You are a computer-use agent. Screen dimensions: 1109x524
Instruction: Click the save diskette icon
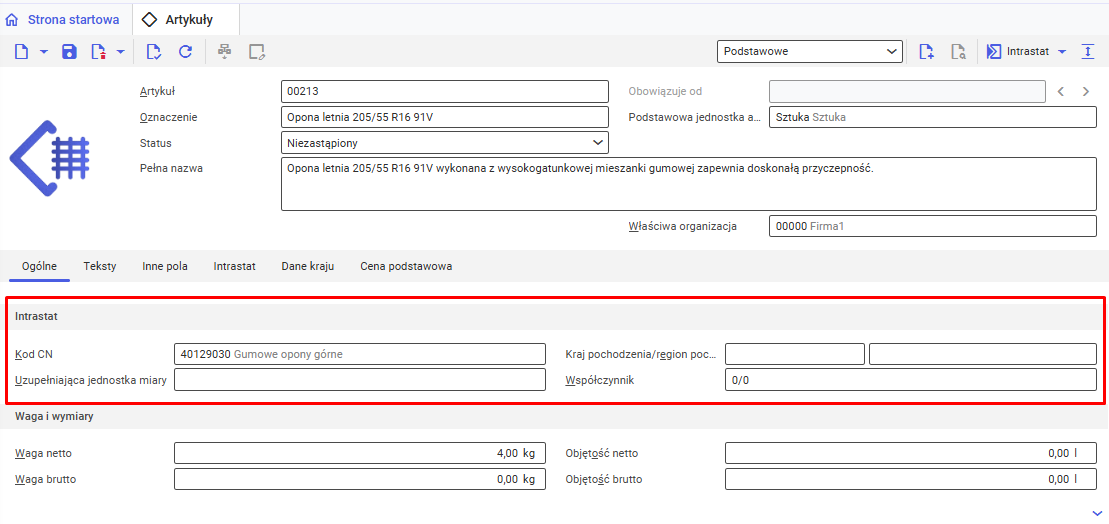point(69,52)
